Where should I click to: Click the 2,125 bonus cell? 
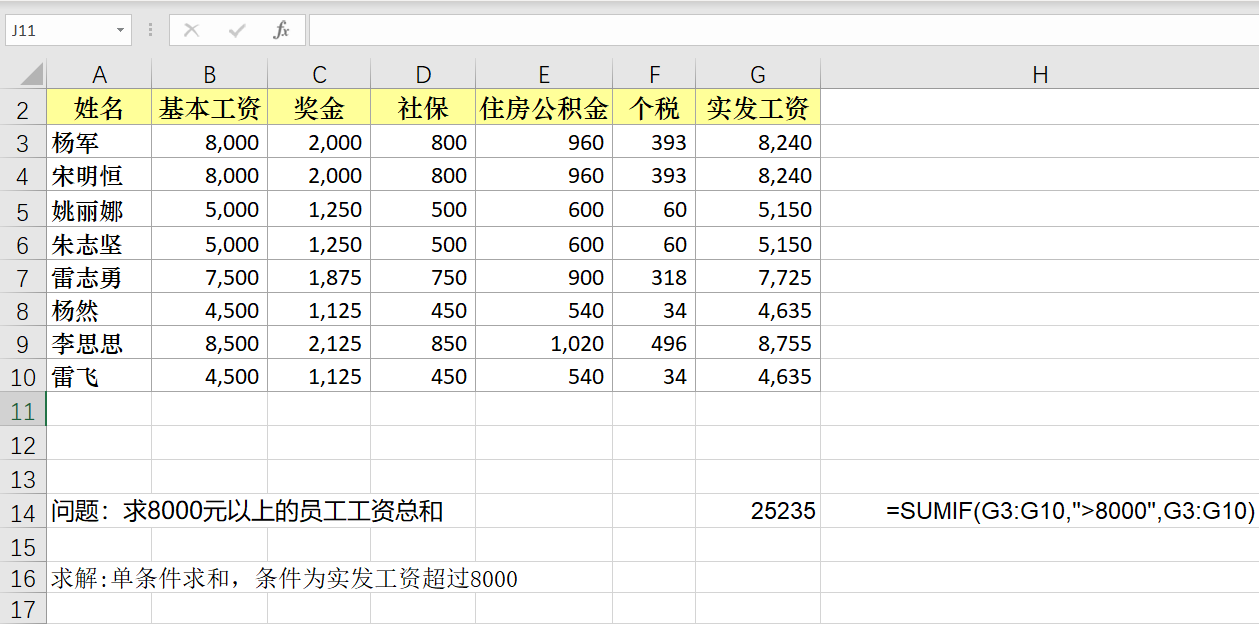point(319,343)
